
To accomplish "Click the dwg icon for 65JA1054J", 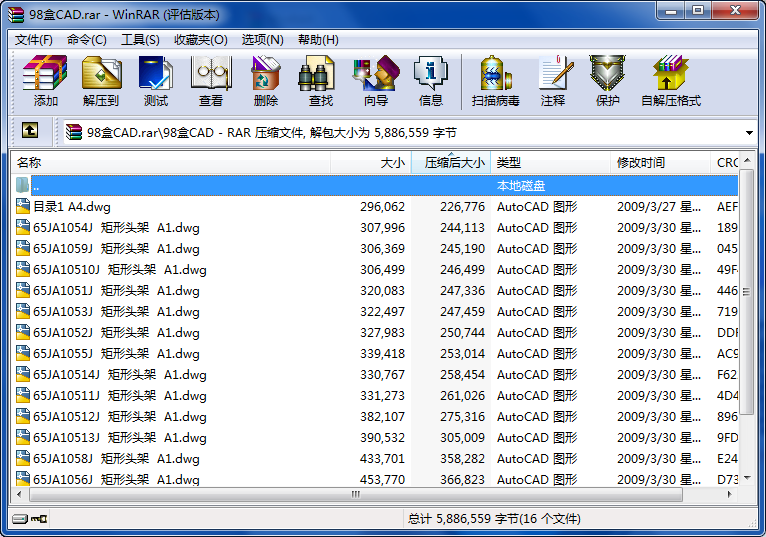I will click(x=22, y=227).
